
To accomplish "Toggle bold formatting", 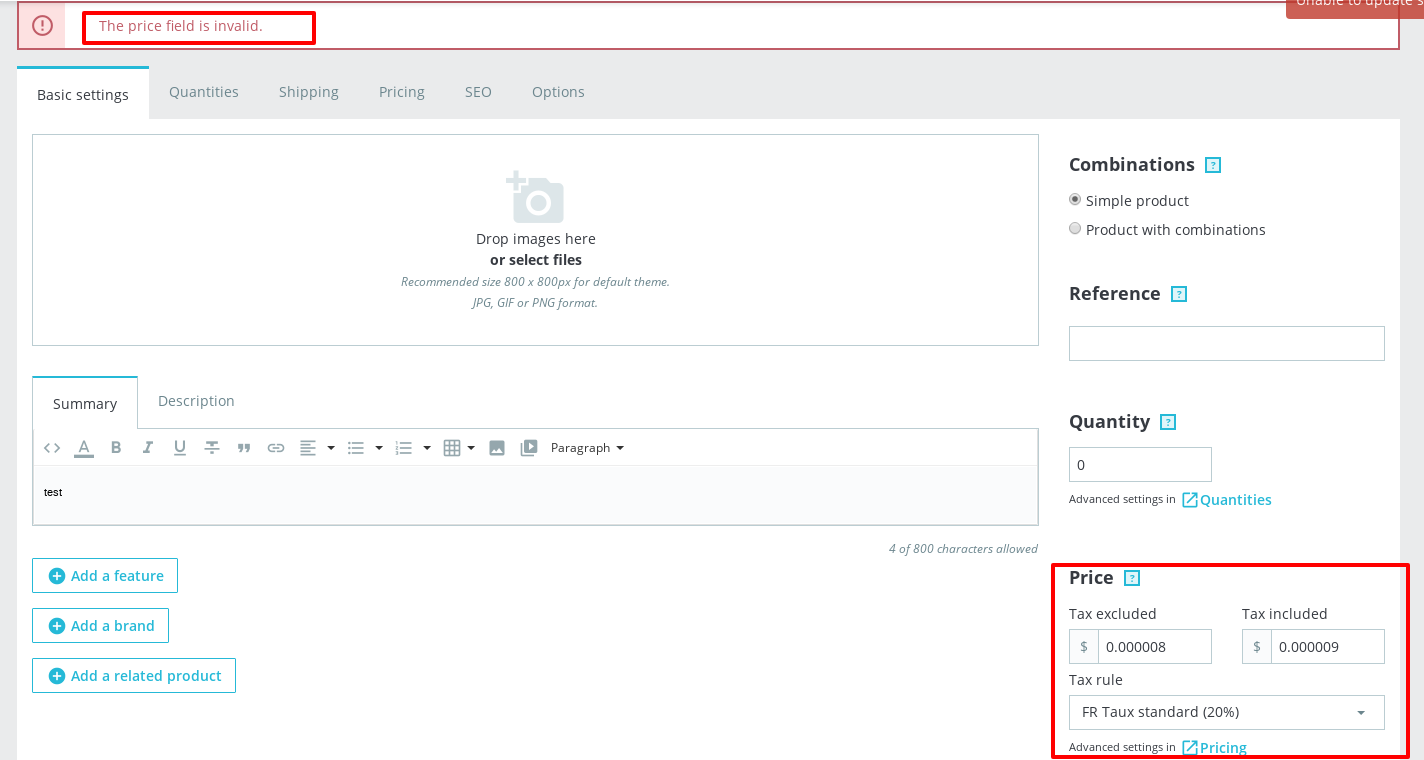I will [x=116, y=448].
